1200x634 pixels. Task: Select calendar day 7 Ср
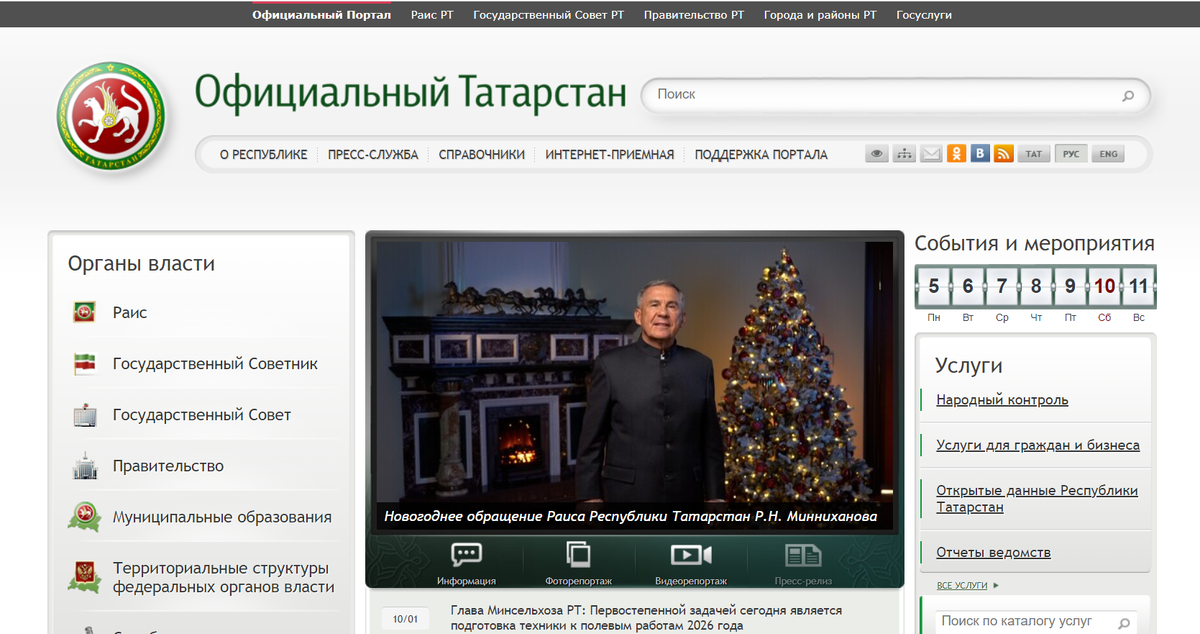[x=1002, y=287]
